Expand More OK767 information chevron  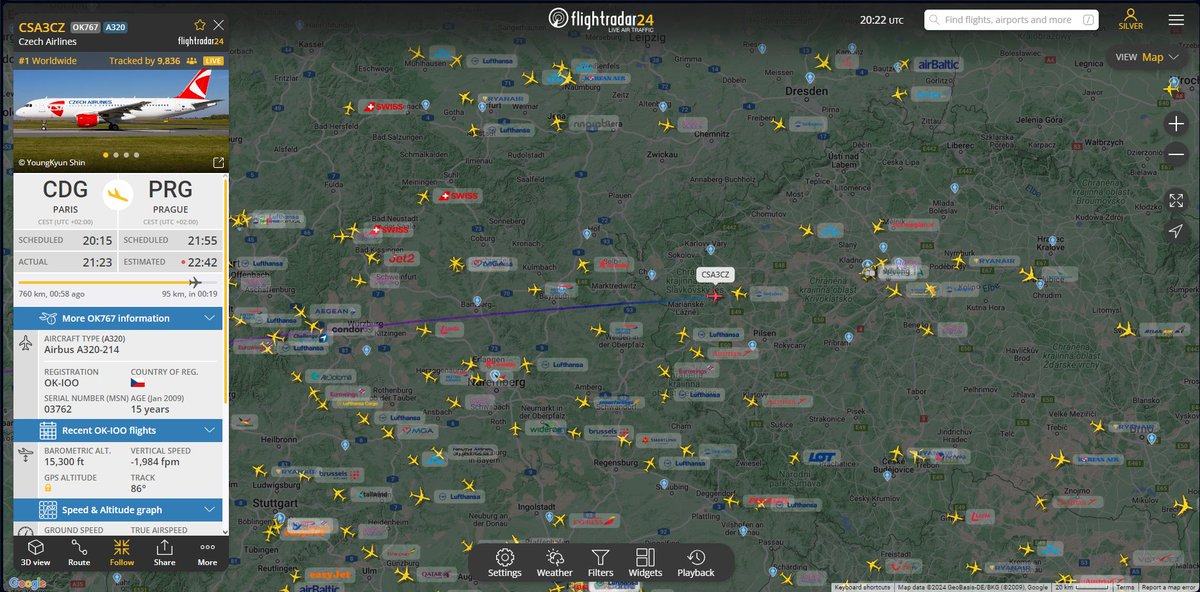(x=210, y=318)
